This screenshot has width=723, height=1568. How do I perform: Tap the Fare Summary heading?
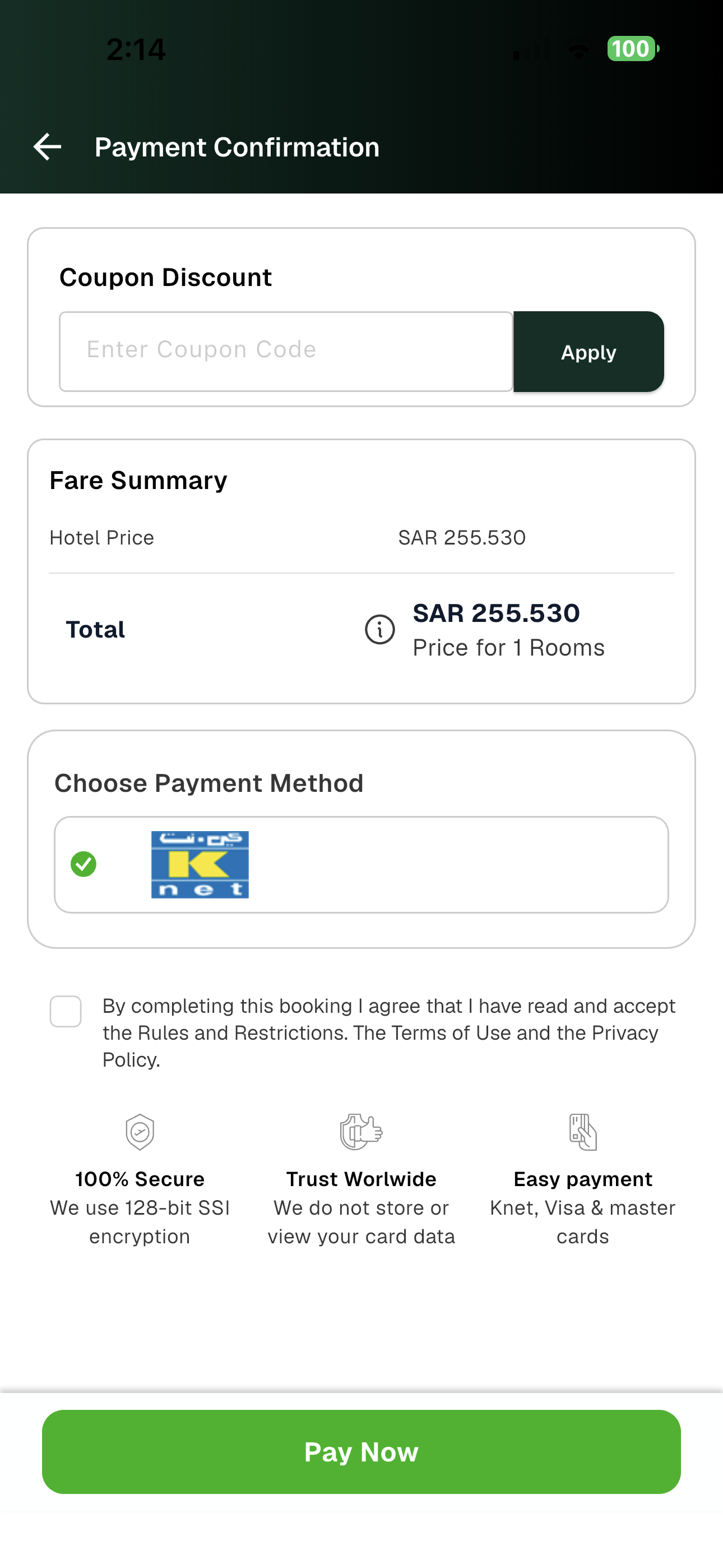tap(138, 481)
